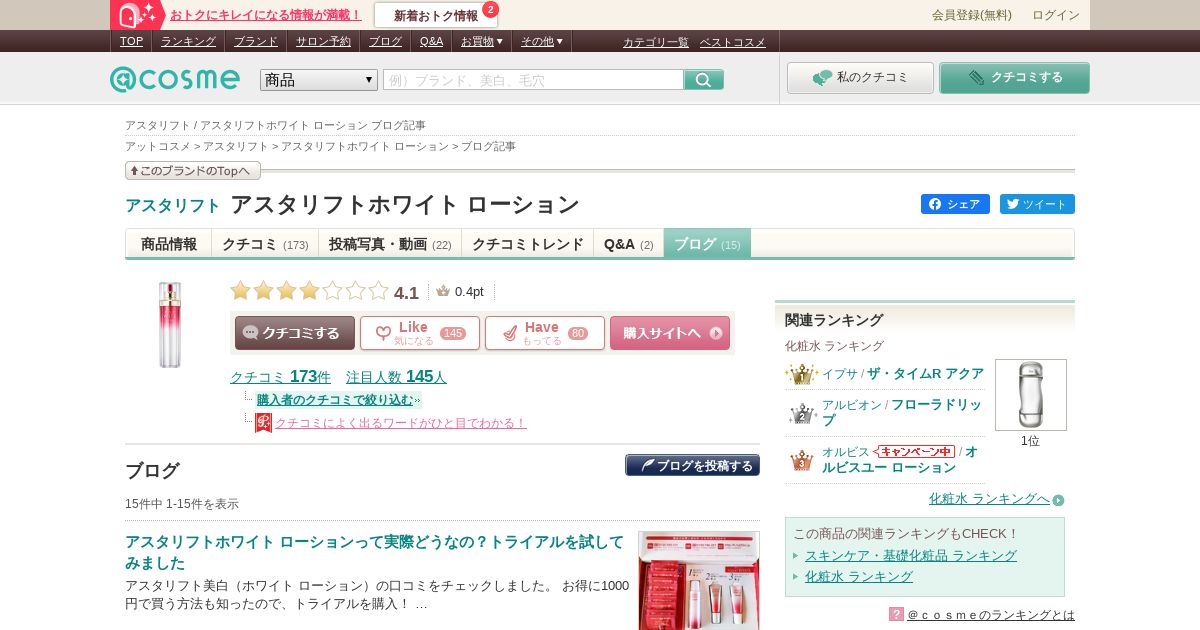Expand the その他 menu

pos(541,41)
